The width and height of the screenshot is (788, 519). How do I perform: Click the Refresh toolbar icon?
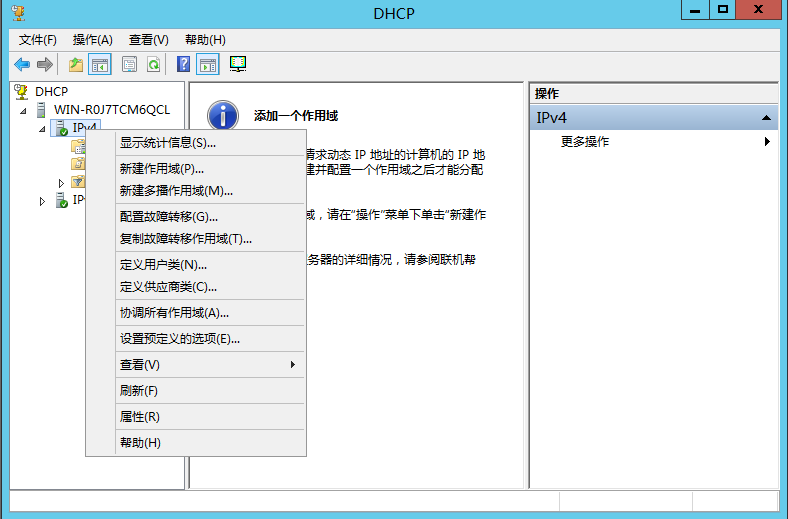[x=153, y=65]
